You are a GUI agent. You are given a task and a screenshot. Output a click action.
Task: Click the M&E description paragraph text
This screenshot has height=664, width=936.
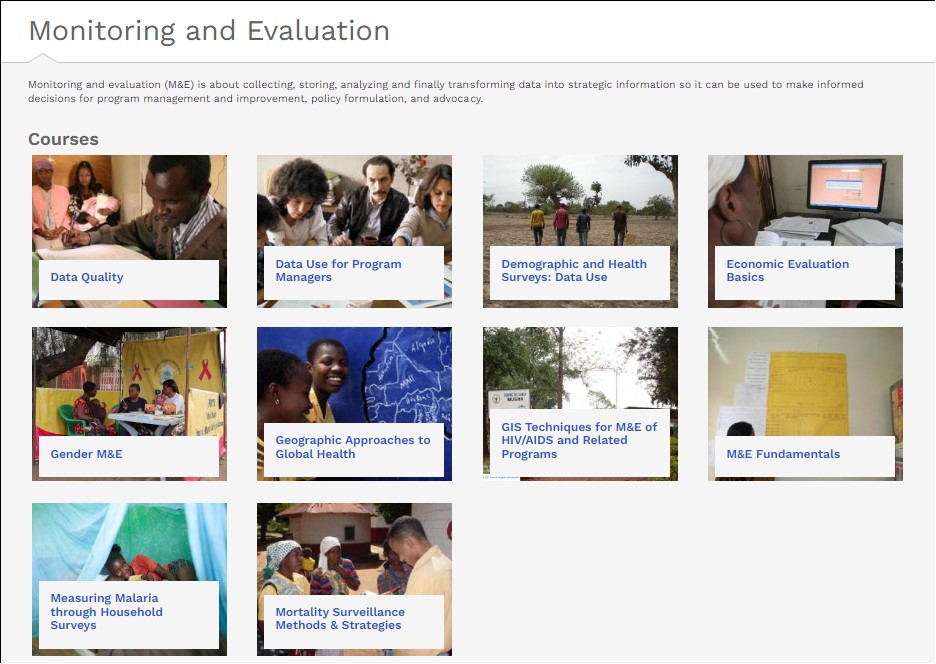pyautogui.click(x=445, y=91)
